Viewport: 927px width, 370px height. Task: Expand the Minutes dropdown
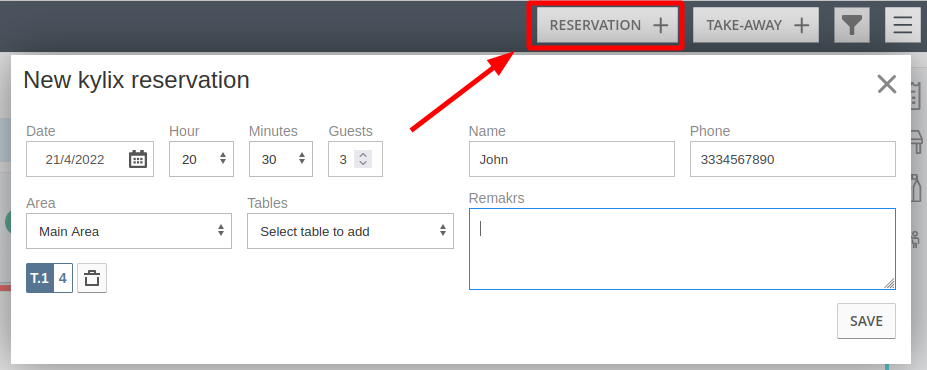[x=281, y=159]
